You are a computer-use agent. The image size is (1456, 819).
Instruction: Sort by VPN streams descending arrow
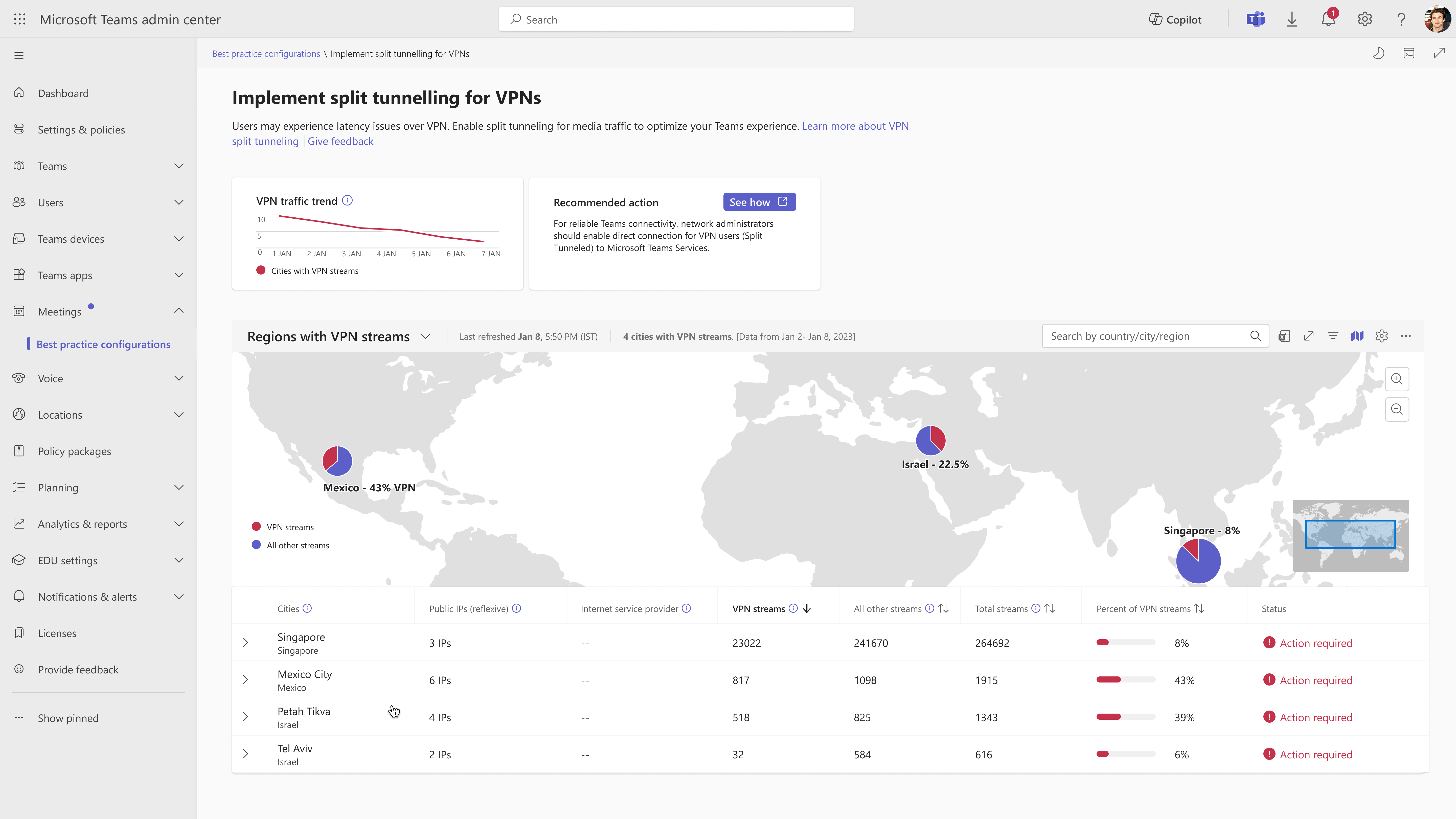click(x=807, y=609)
